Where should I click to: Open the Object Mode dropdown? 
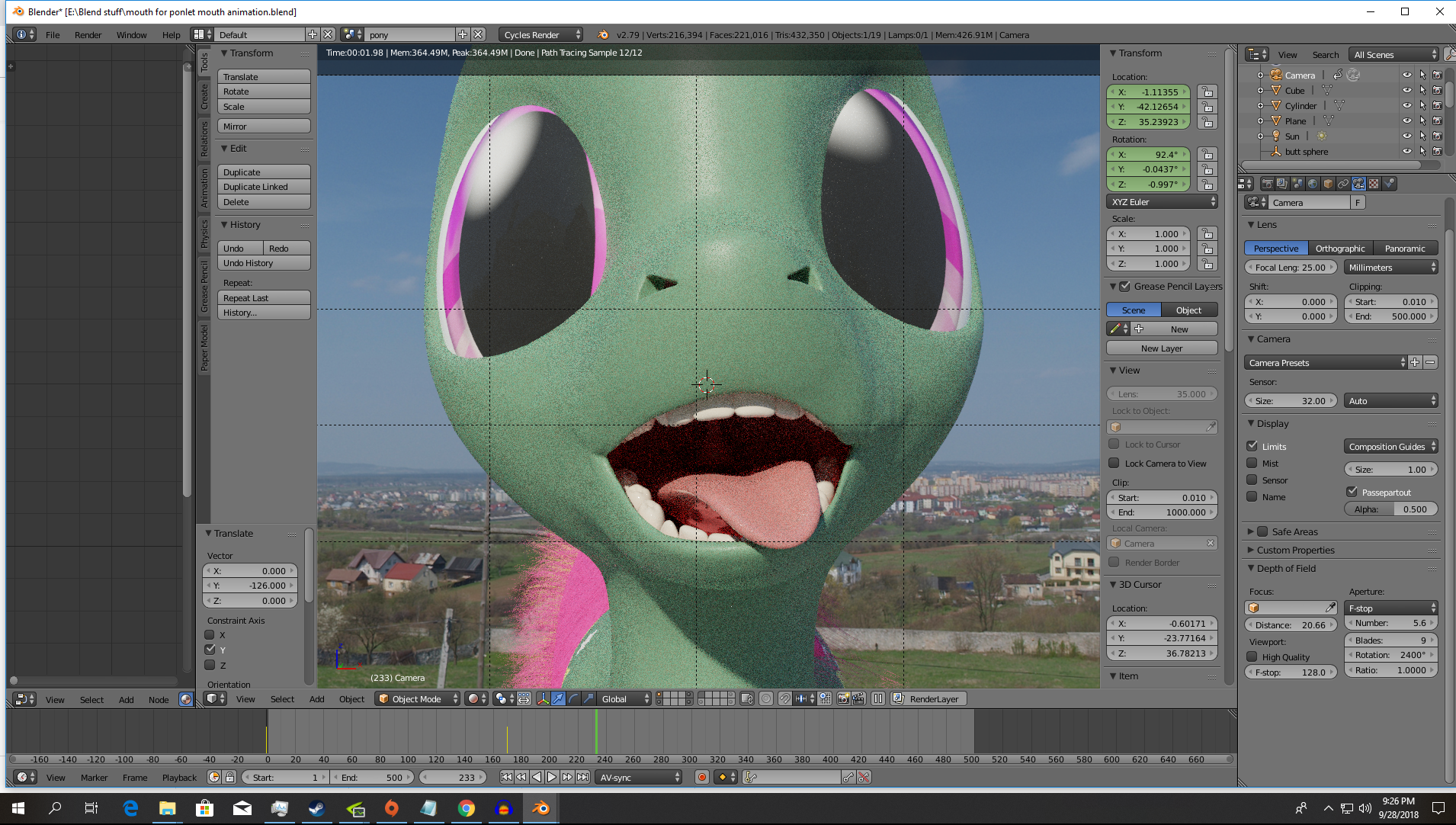pos(418,699)
